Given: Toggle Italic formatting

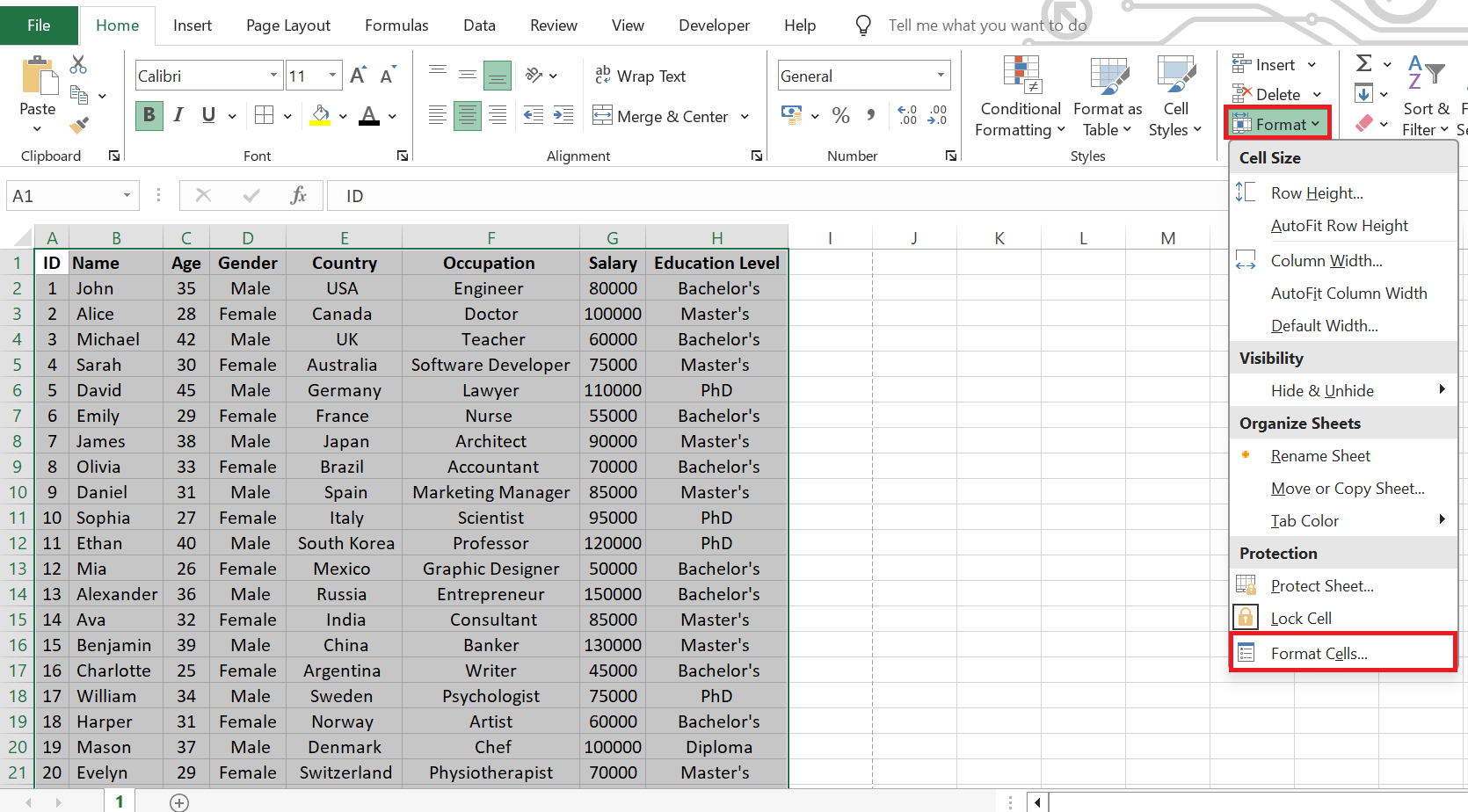Looking at the screenshot, I should point(178,115).
